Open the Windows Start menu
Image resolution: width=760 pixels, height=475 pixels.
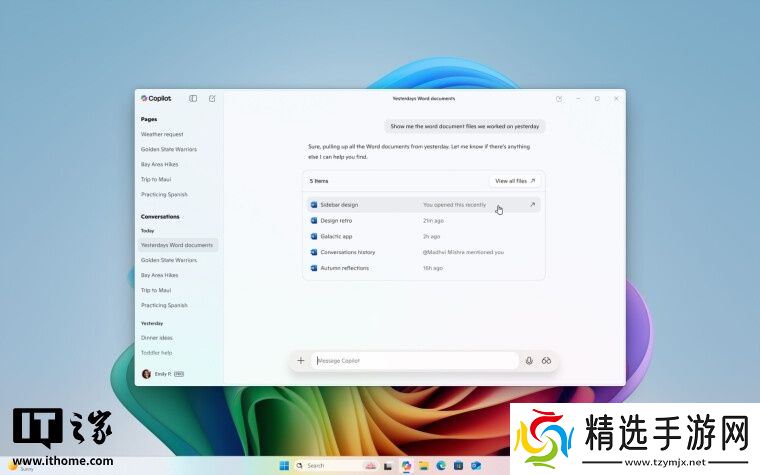click(x=284, y=465)
